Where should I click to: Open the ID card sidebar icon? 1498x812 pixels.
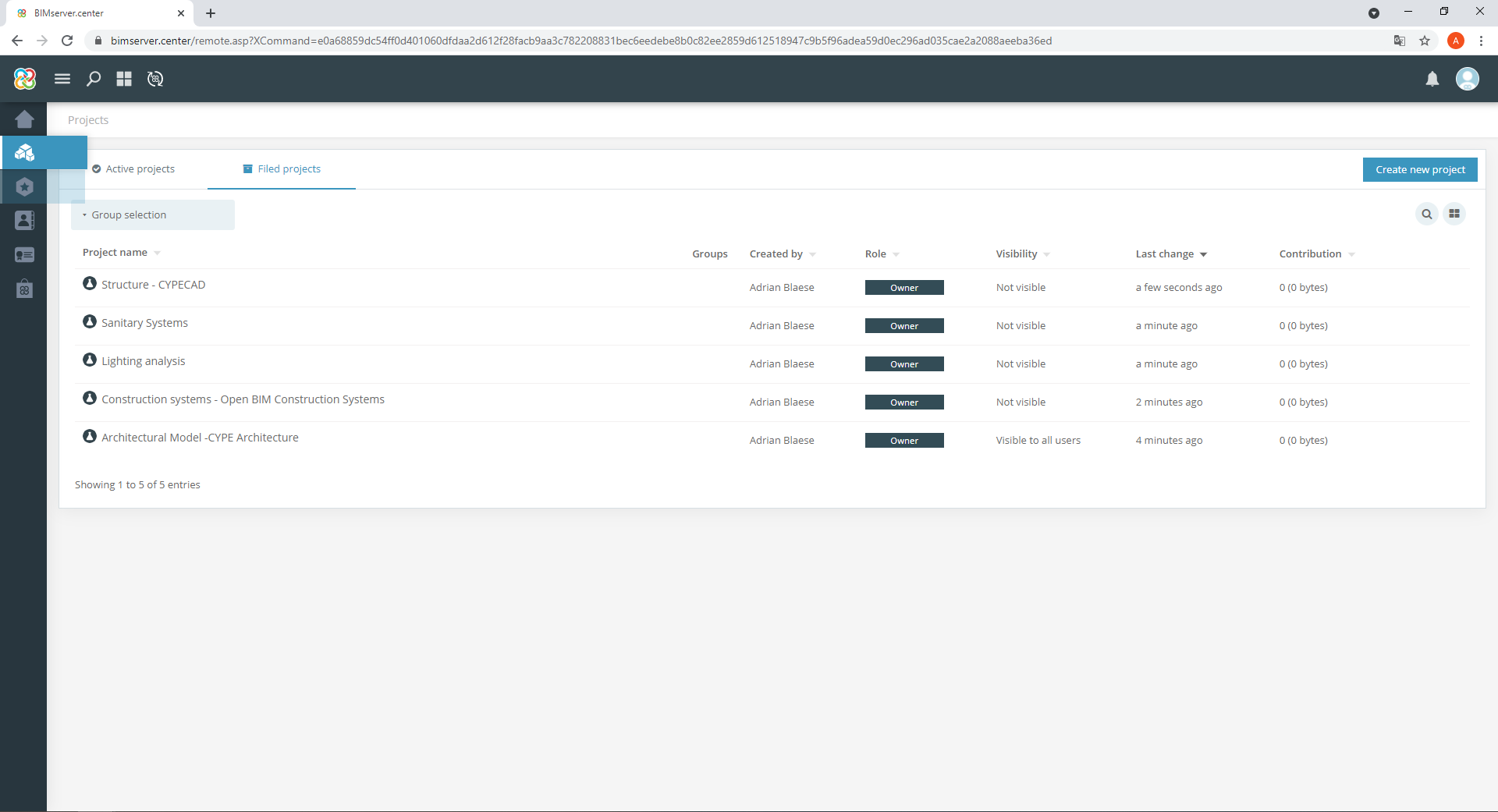coord(25,255)
